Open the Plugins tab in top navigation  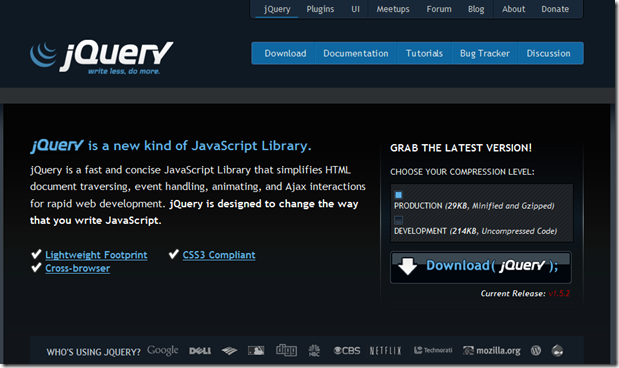point(320,9)
